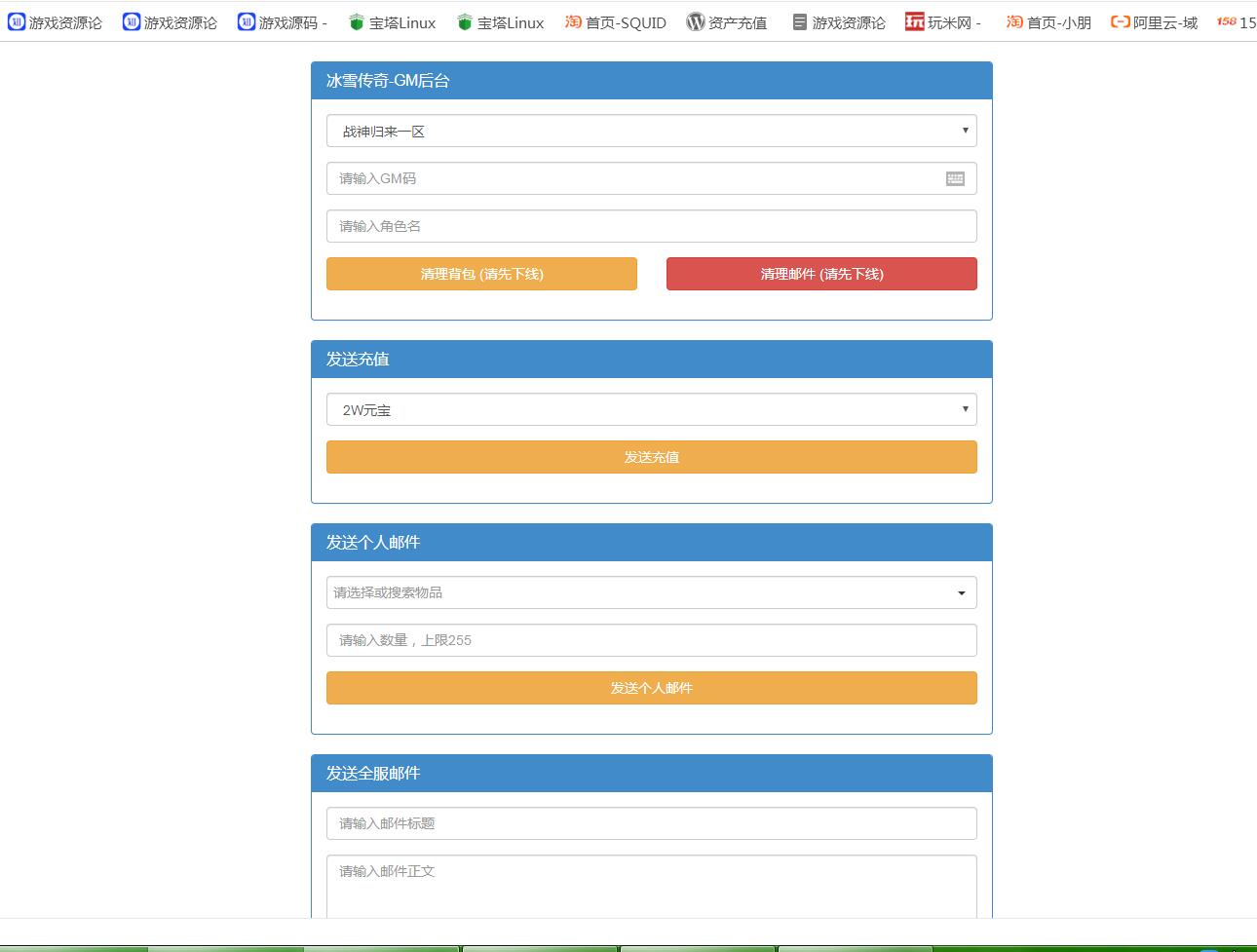Click into the 请输入邮件正文 text area

651,885
